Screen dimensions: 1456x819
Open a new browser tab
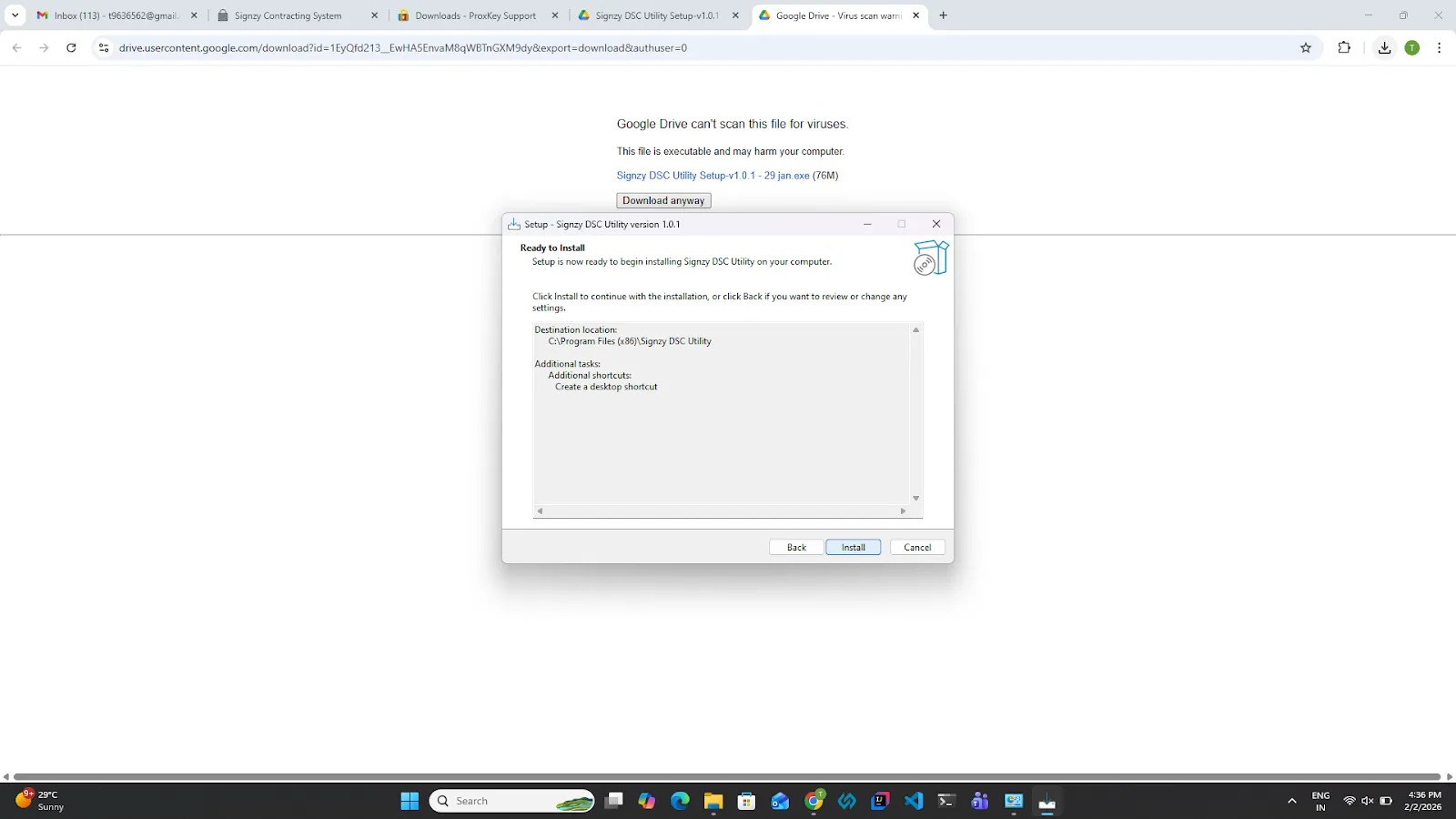coord(944,15)
